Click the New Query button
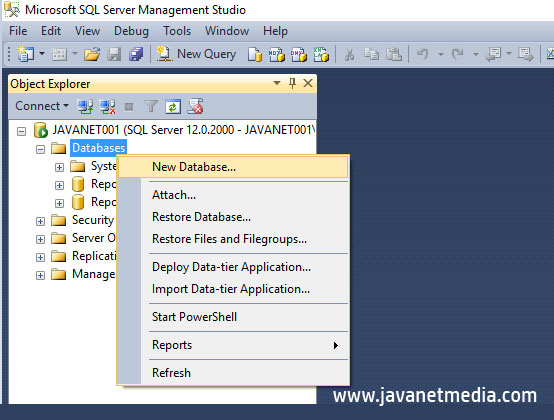The image size is (554, 420). [x=196, y=54]
